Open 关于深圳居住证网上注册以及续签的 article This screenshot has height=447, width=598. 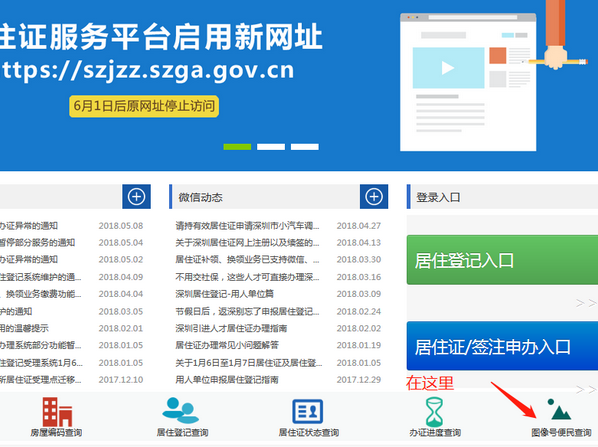247,243
